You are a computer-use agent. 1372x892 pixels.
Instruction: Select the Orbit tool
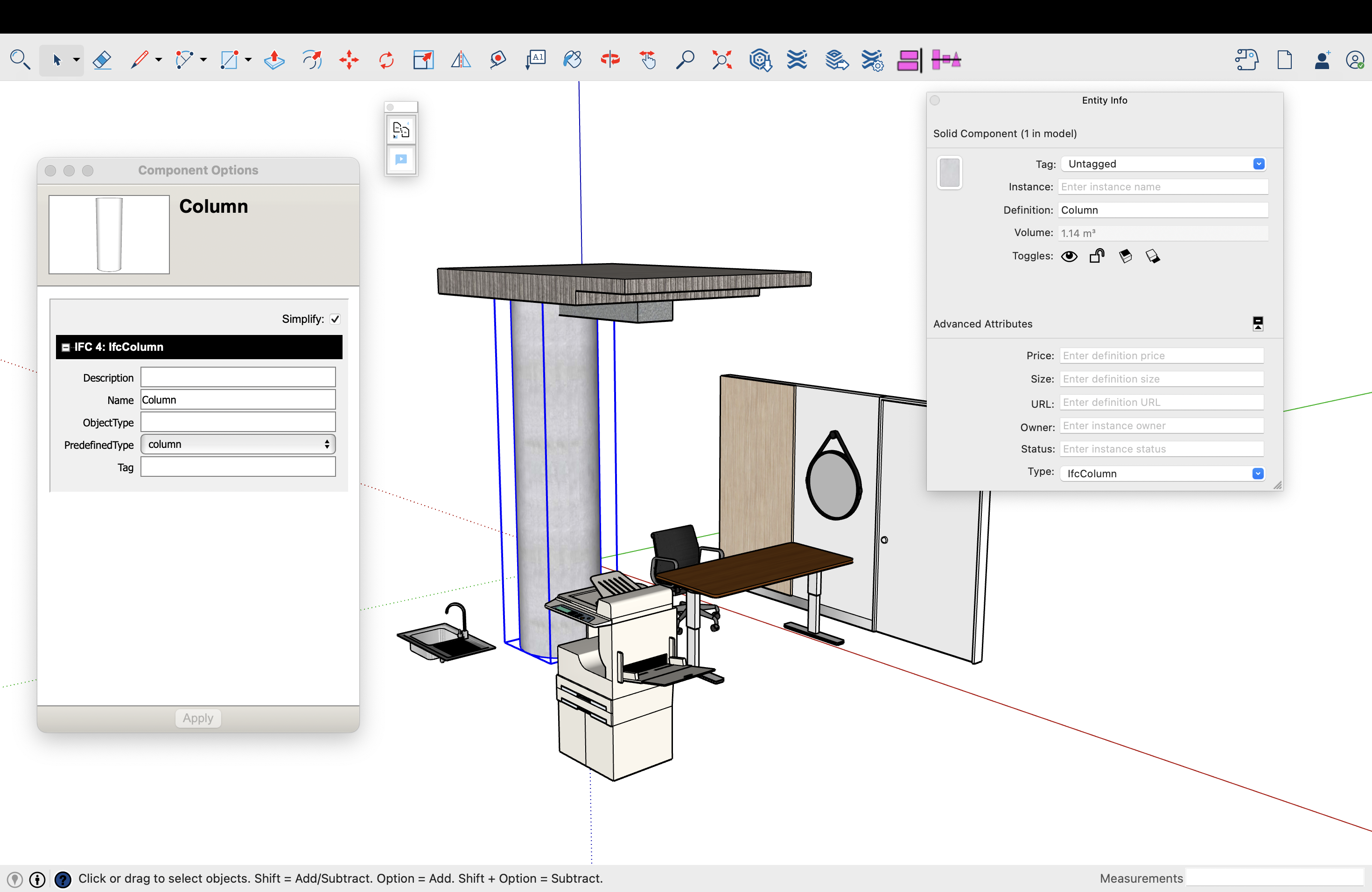[x=610, y=60]
